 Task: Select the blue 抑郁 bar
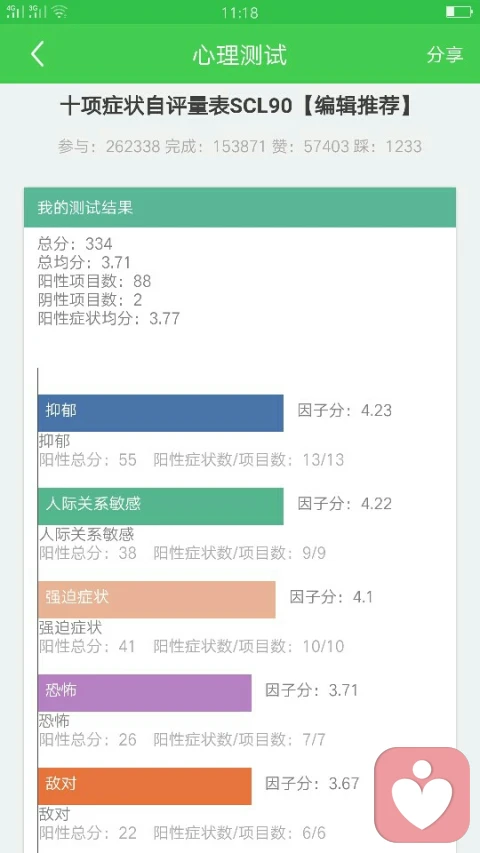pyautogui.click(x=161, y=413)
